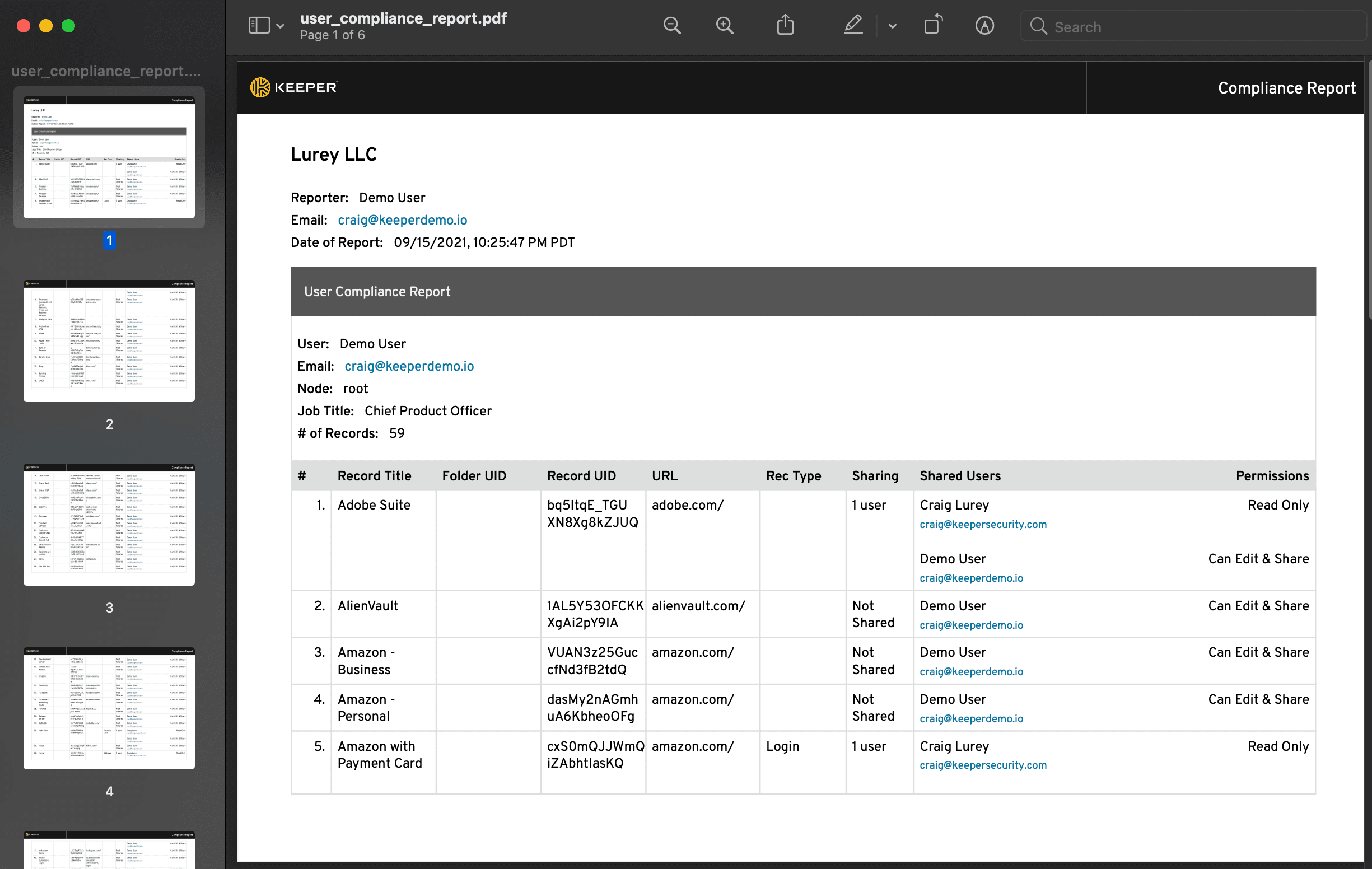
Task: Open the share icon in toolbar
Action: 785,26
